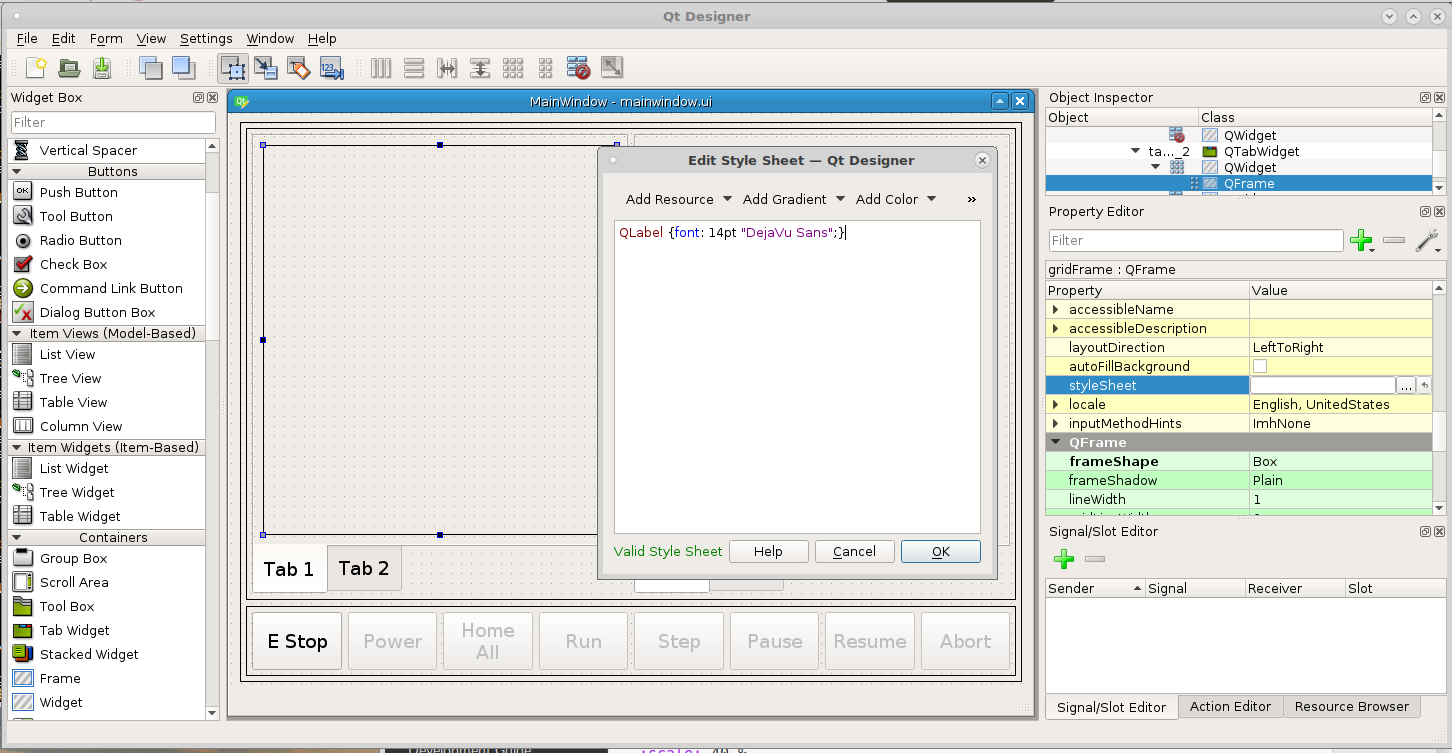Click the Open Form folder icon
1452x753 pixels.
click(69, 68)
